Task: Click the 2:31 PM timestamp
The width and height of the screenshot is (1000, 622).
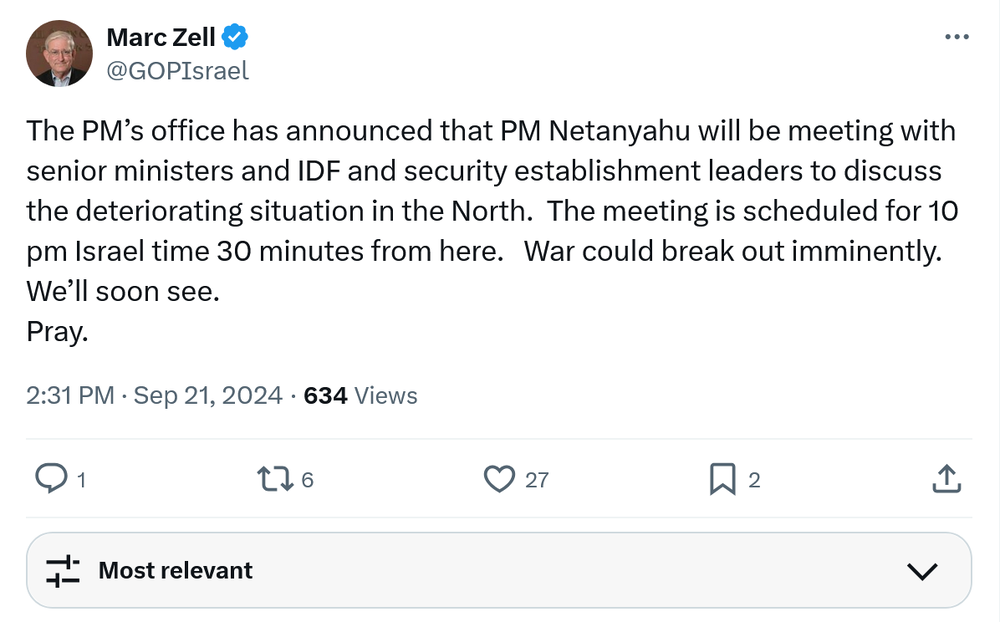Action: pos(70,396)
